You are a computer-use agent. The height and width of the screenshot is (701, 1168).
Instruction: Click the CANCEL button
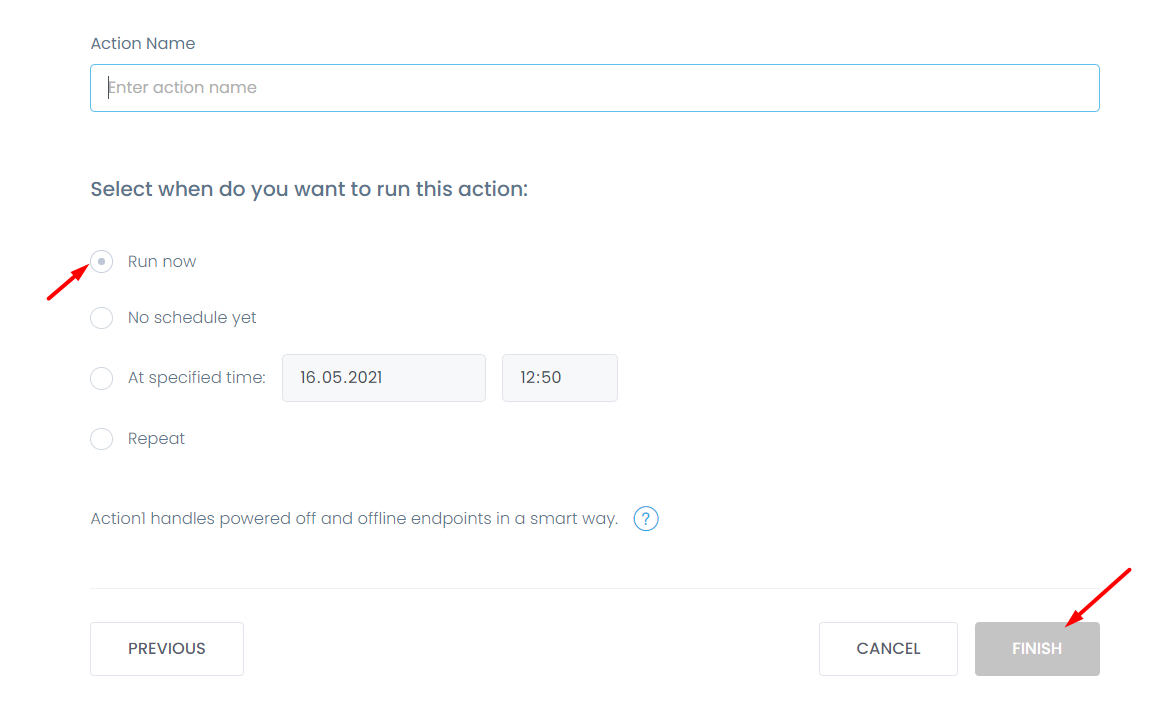coord(888,649)
